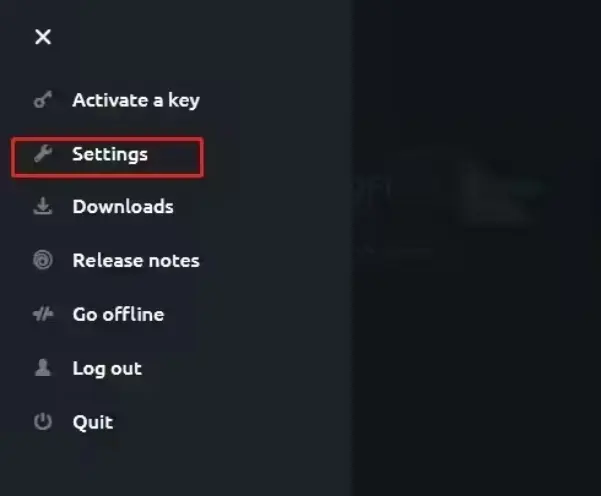Open the Activate a key entry
Screen dimensions: 601x496
[x=117, y=100]
